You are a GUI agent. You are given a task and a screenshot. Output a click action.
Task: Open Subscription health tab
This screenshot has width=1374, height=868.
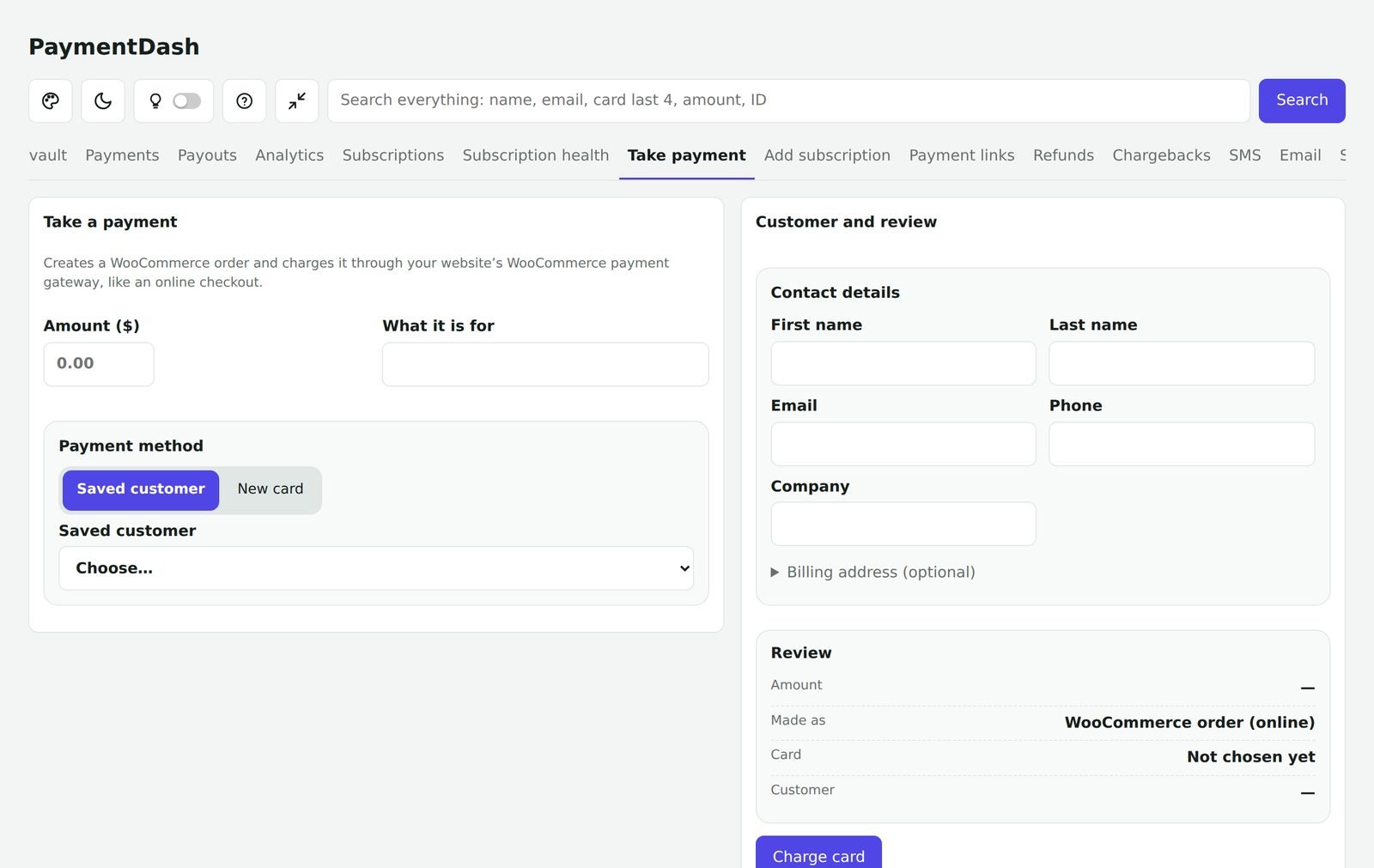(536, 155)
